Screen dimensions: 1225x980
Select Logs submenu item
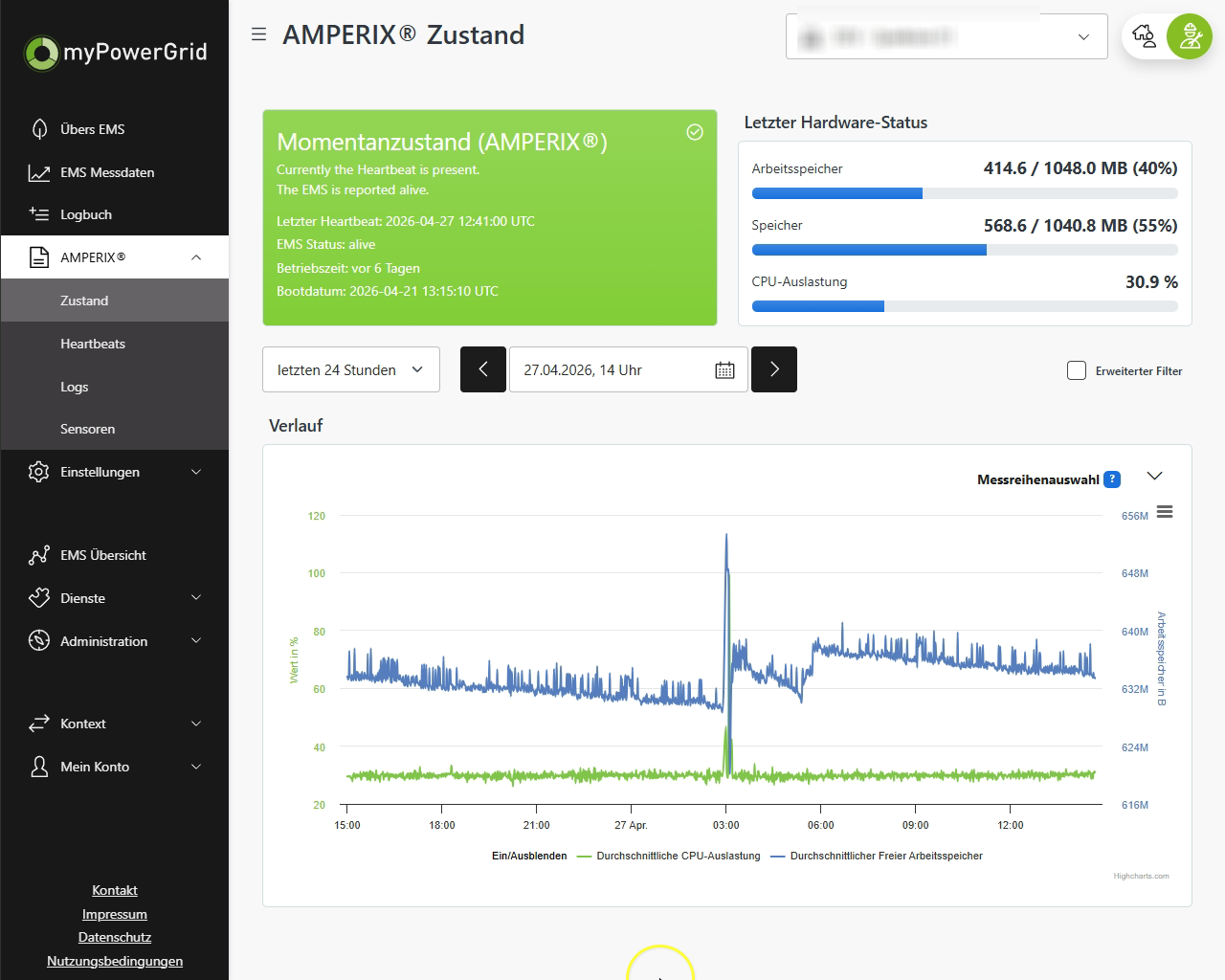115,387
